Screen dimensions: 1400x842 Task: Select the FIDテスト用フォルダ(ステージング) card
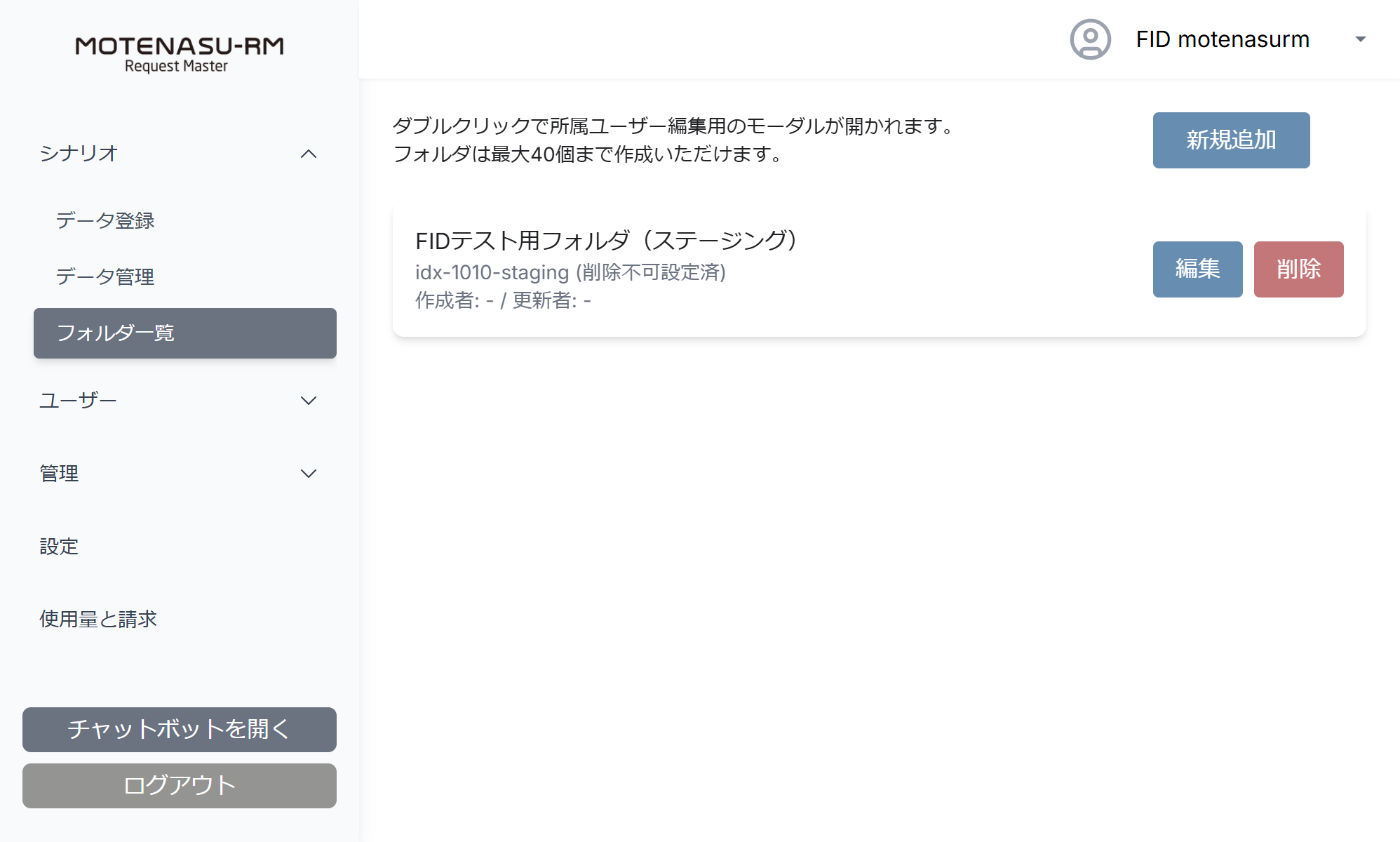coord(879,270)
